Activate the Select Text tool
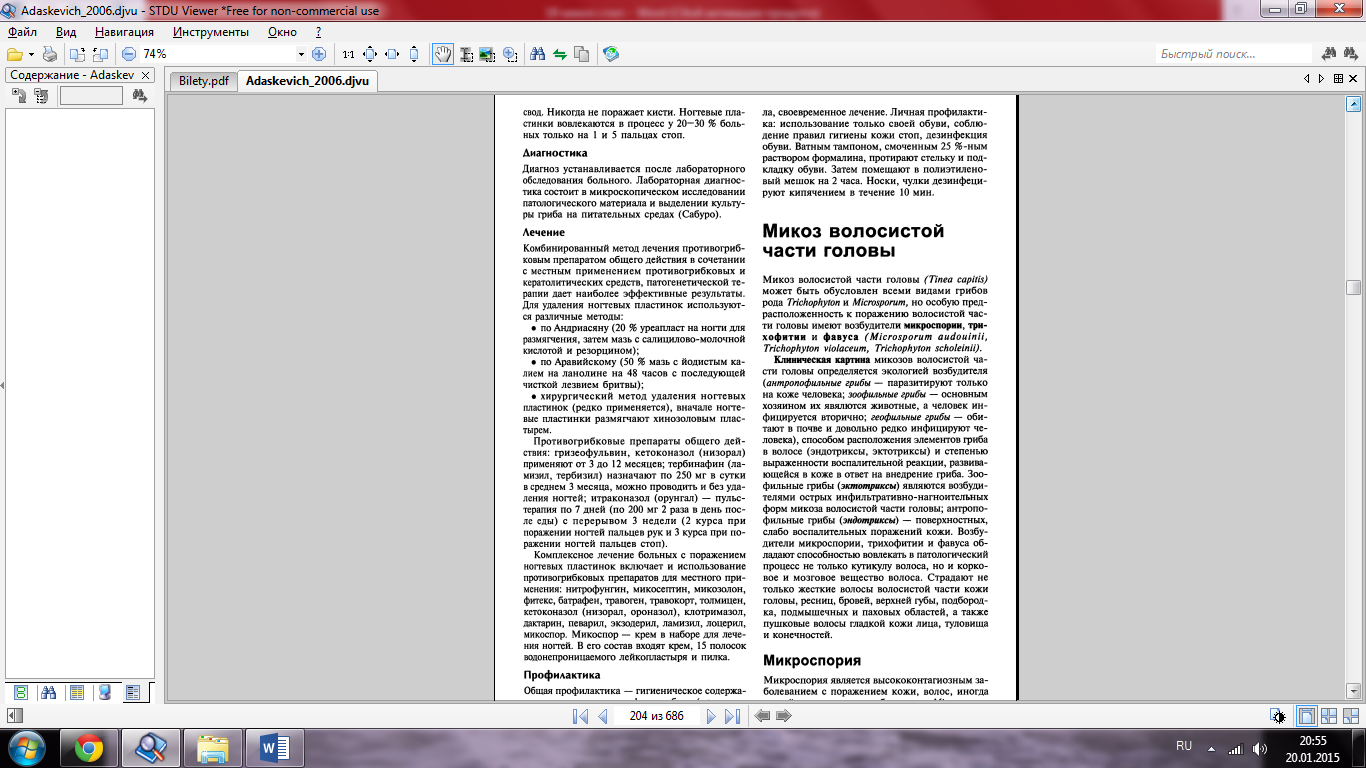The image size is (1366, 768). (465, 54)
